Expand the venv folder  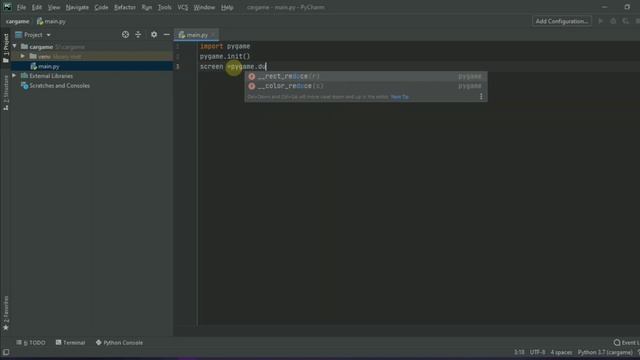(x=23, y=56)
